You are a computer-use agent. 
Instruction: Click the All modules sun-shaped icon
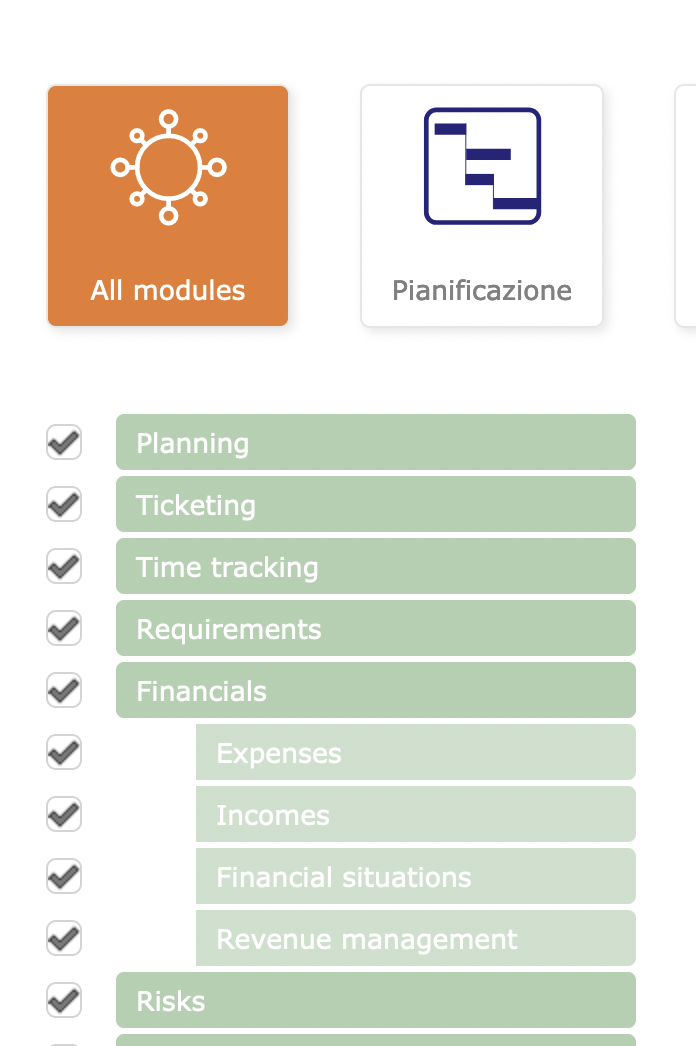(168, 167)
